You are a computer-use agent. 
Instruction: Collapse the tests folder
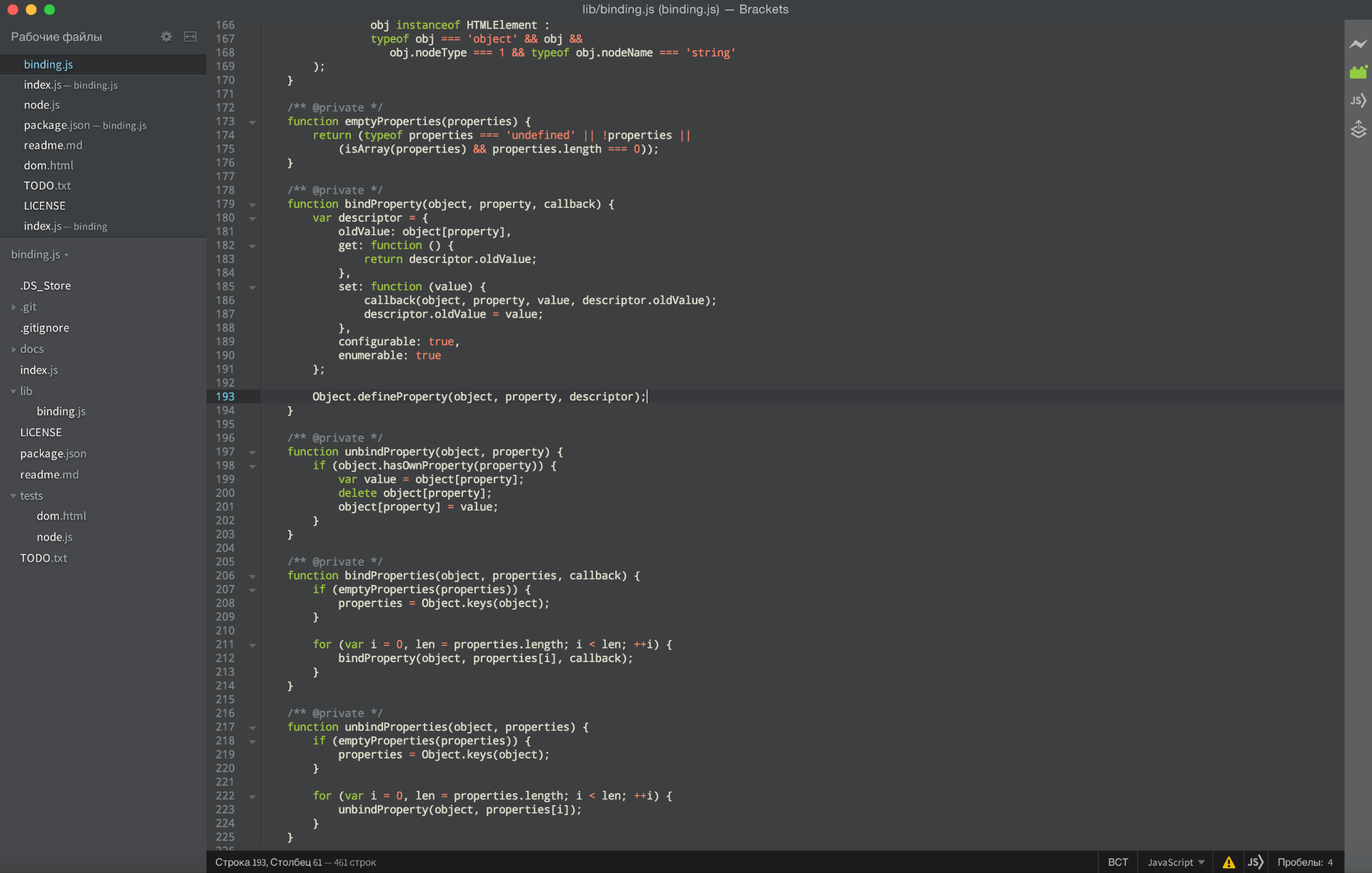(x=31, y=495)
